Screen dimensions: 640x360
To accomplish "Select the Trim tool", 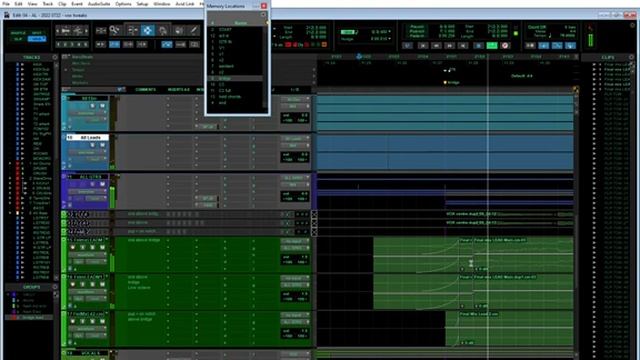I will (x=132, y=30).
